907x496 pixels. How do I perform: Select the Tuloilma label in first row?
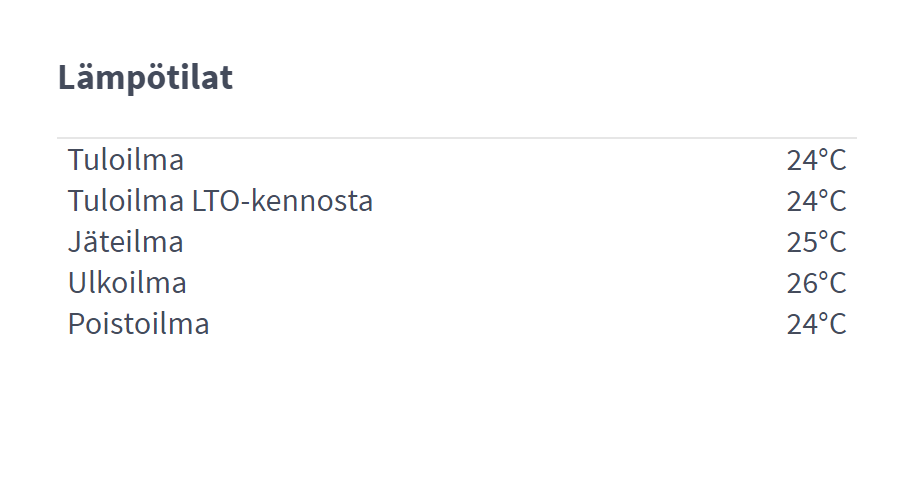pyautogui.click(x=126, y=160)
